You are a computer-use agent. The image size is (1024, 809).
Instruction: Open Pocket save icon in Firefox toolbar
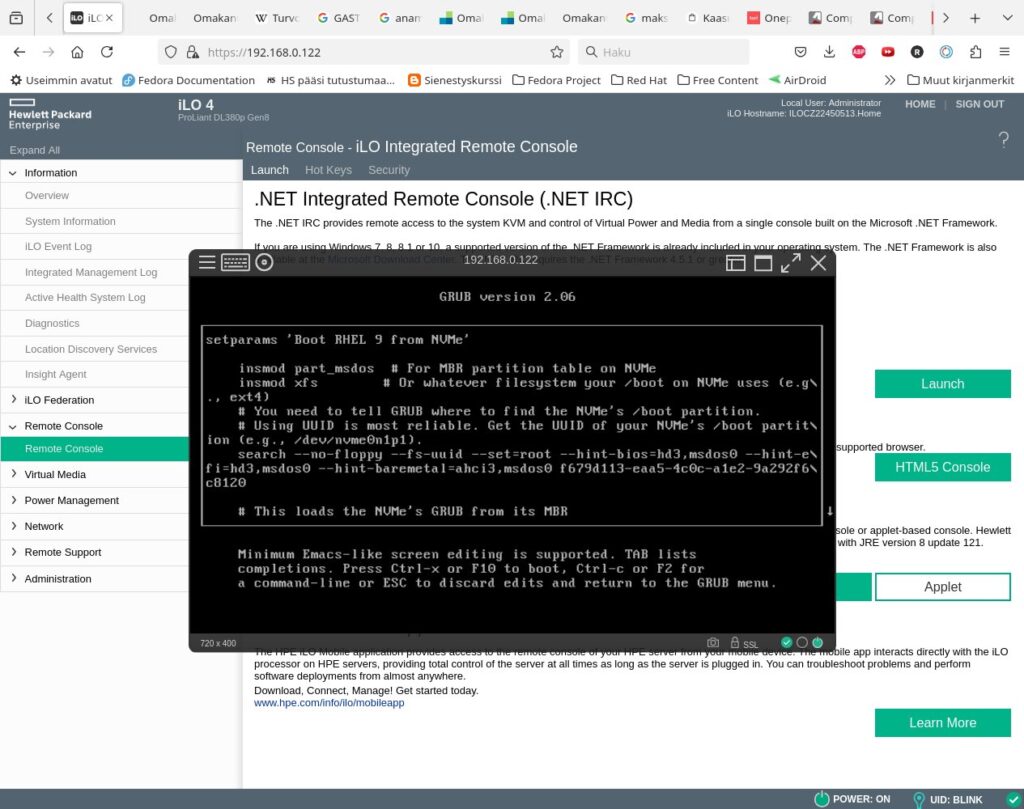pos(800,52)
